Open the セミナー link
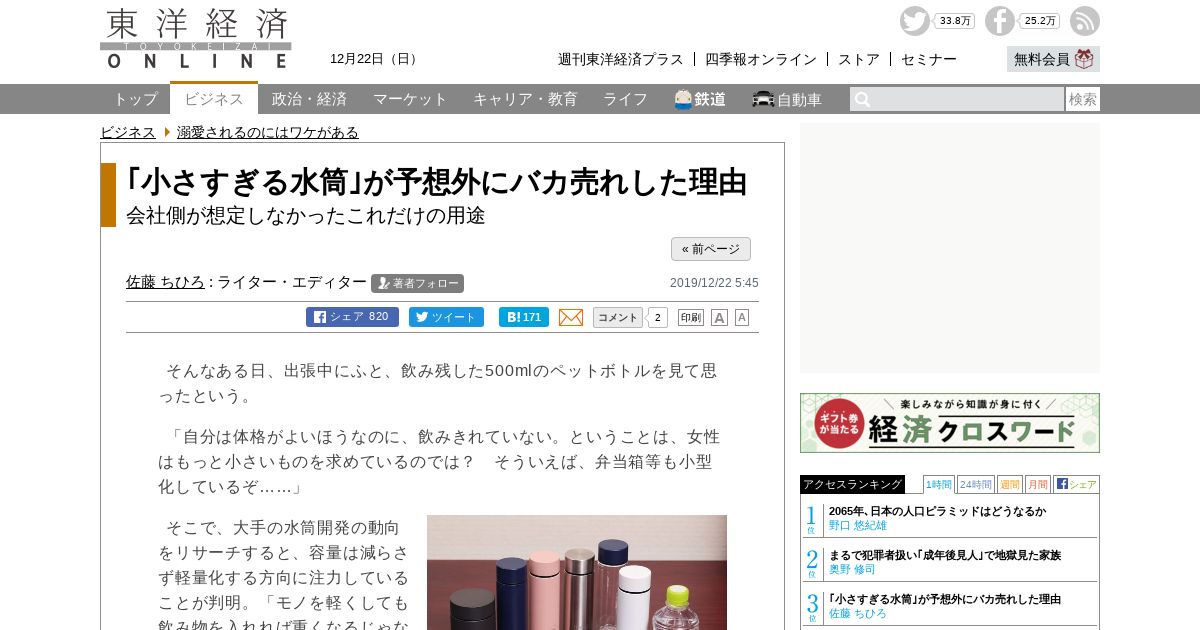Image resolution: width=1200 pixels, height=630 pixels. pyautogui.click(x=929, y=59)
